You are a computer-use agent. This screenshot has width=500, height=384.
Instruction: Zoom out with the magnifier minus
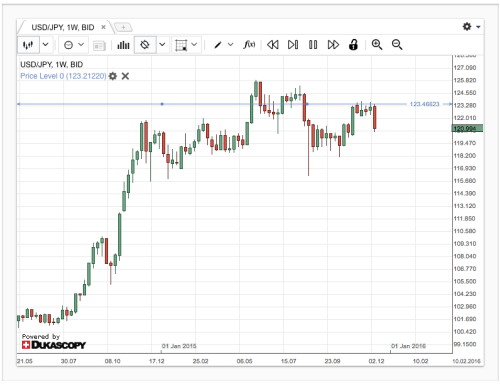pyautogui.click(x=397, y=45)
